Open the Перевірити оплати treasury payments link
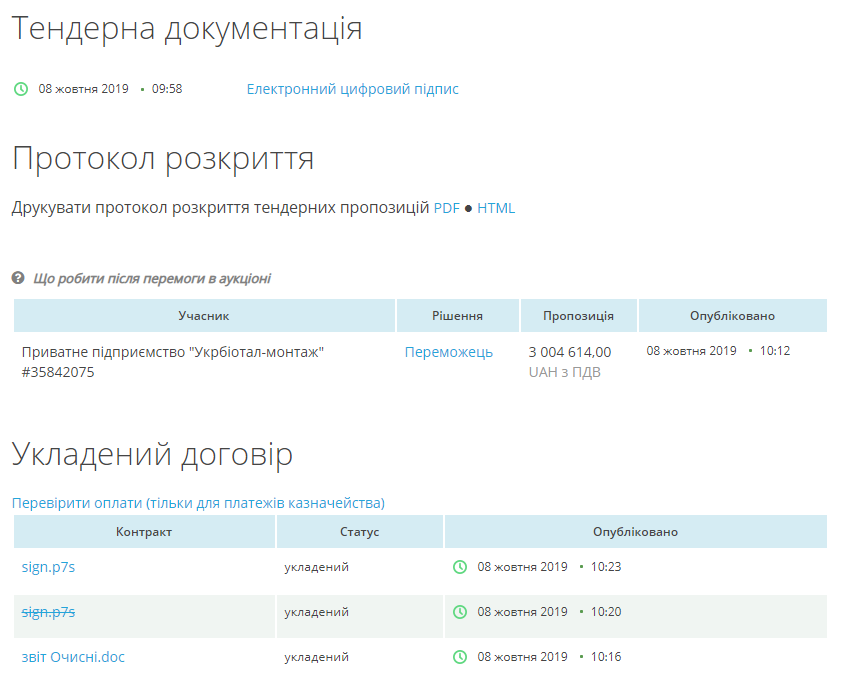Viewport: 845px width, 676px height. [198, 503]
